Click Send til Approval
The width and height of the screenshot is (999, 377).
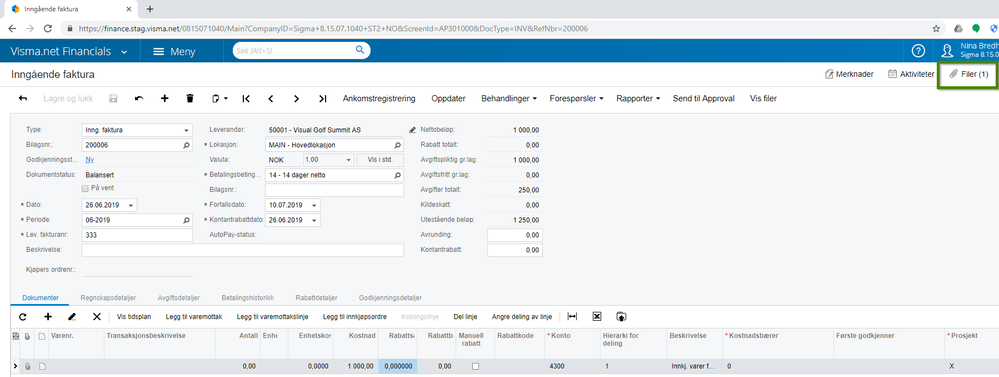(x=704, y=99)
